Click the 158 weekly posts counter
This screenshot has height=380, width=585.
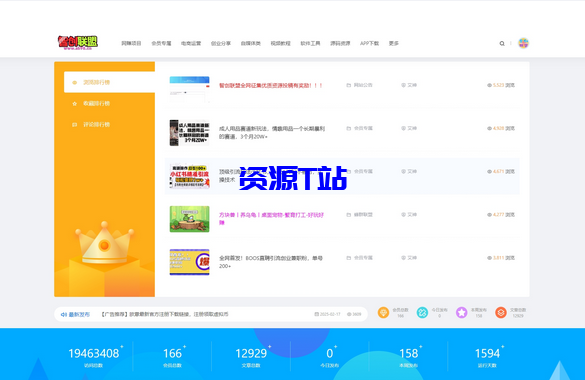(409, 354)
